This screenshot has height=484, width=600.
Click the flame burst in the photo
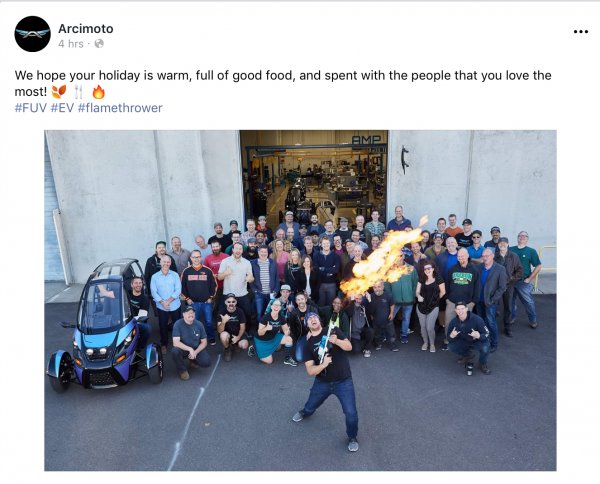click(383, 259)
